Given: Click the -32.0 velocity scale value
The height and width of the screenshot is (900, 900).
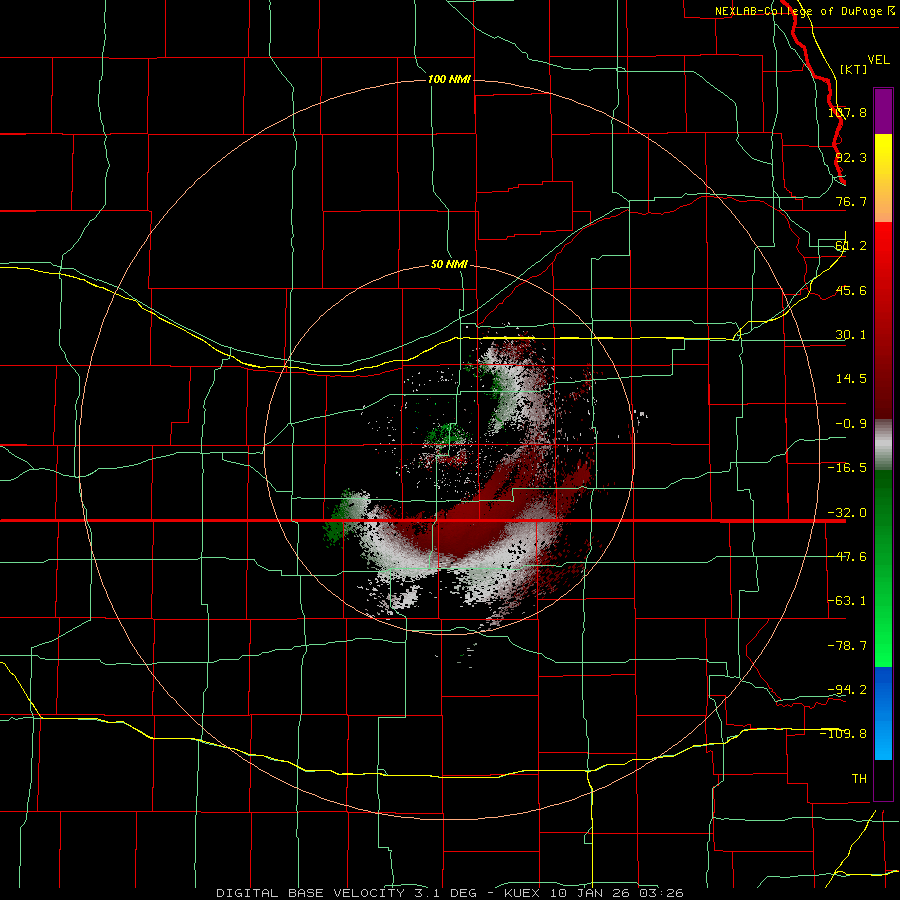Looking at the screenshot, I should [x=847, y=513].
